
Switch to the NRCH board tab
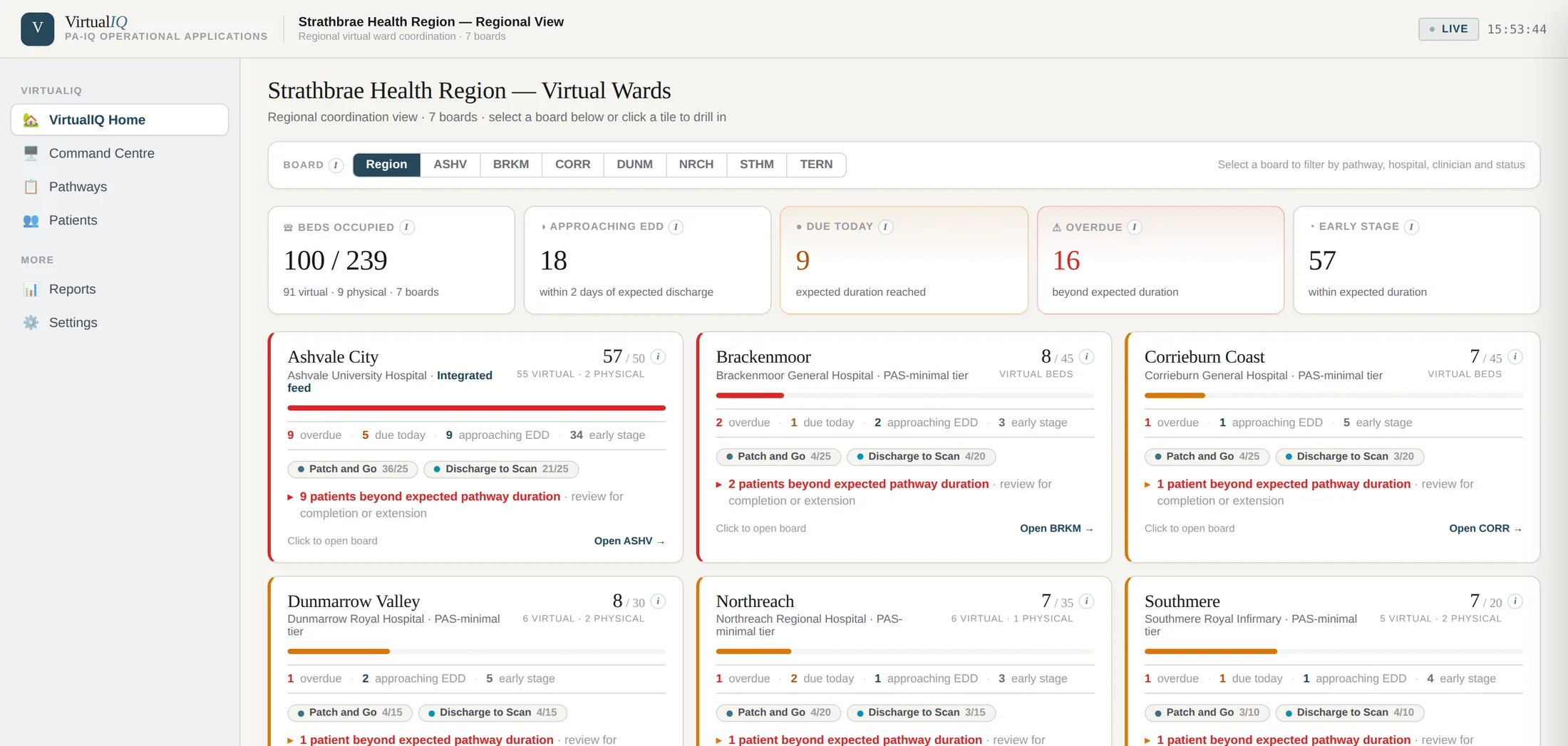coord(696,165)
